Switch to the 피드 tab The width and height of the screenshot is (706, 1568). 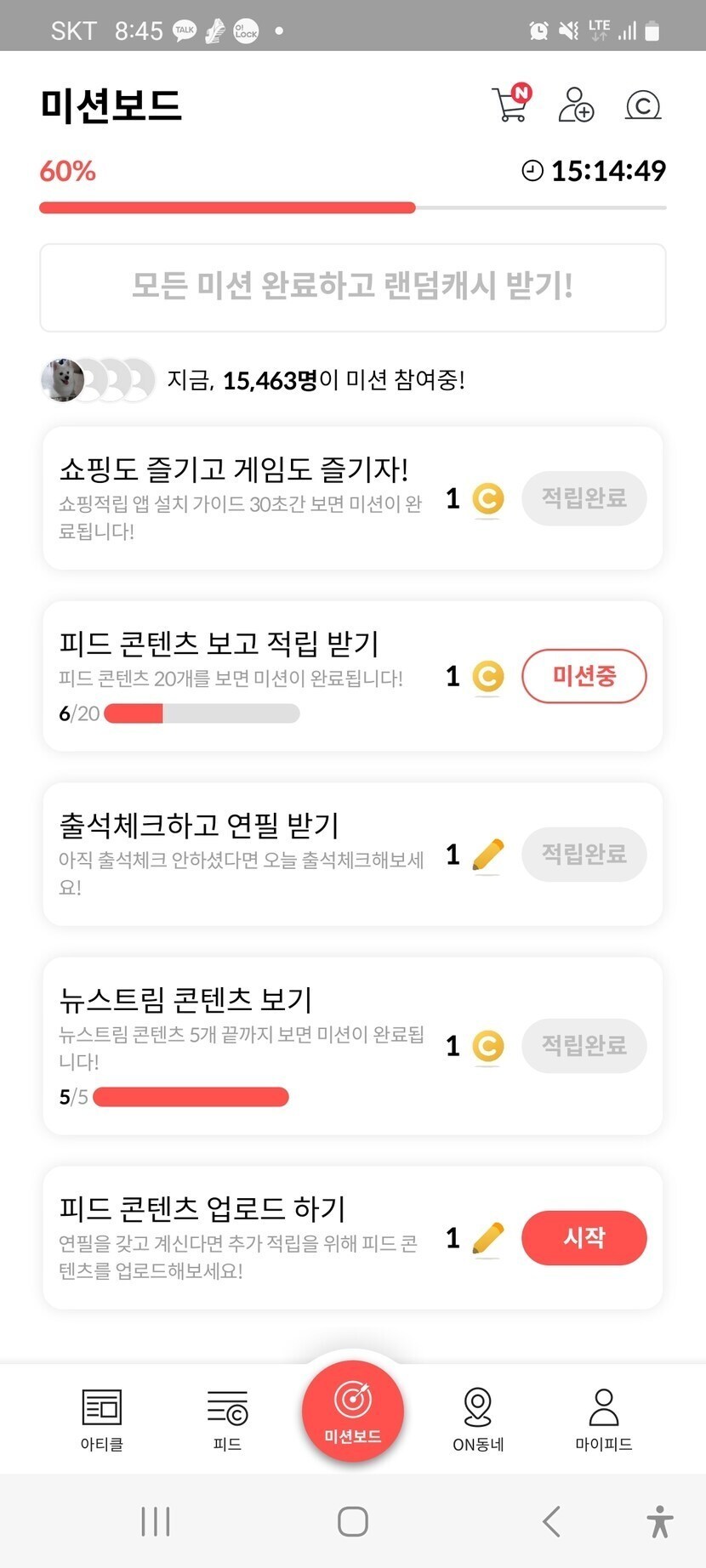[x=227, y=1419]
